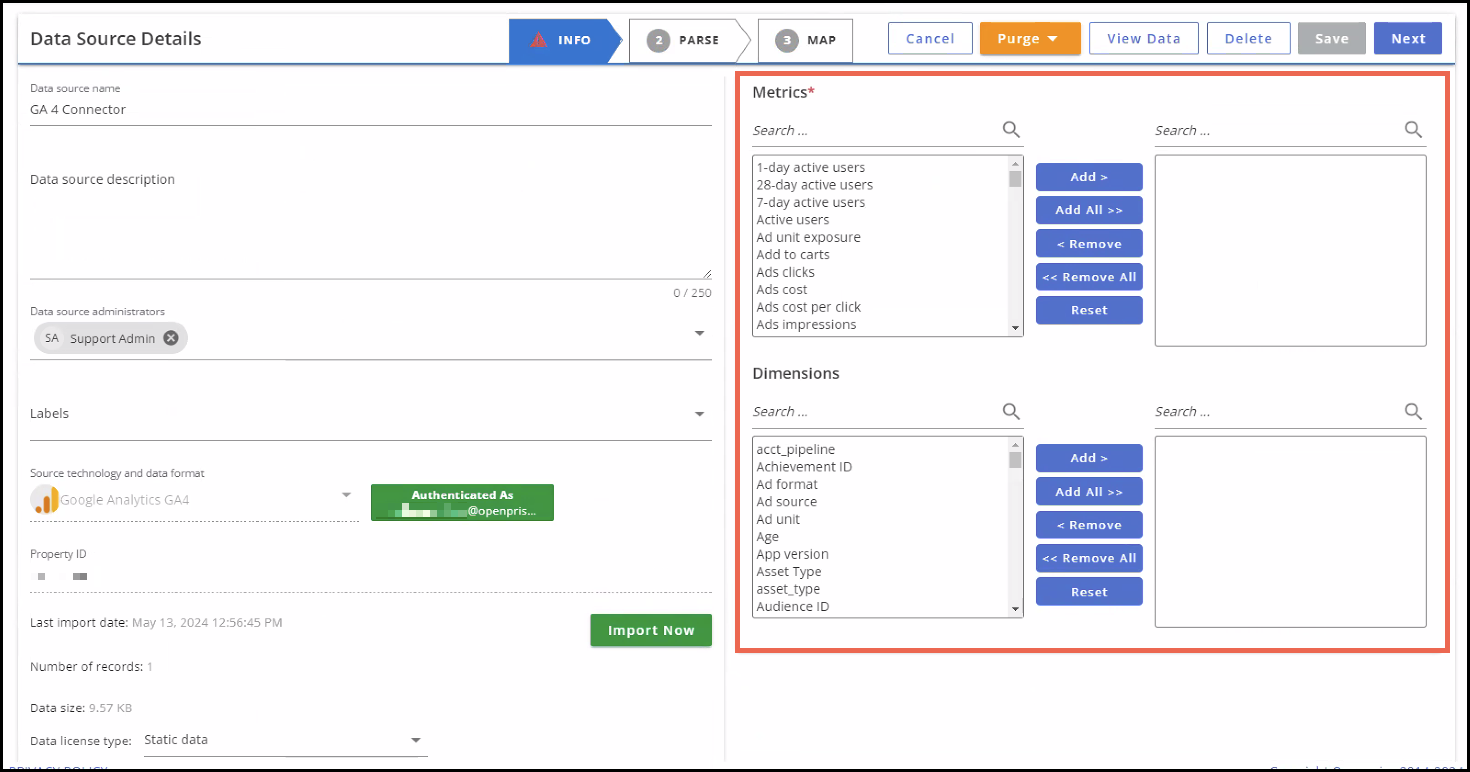Screen dimensions: 1470x772
Task: Click the Dimensions list scrollbar thumb
Action: [1015, 460]
